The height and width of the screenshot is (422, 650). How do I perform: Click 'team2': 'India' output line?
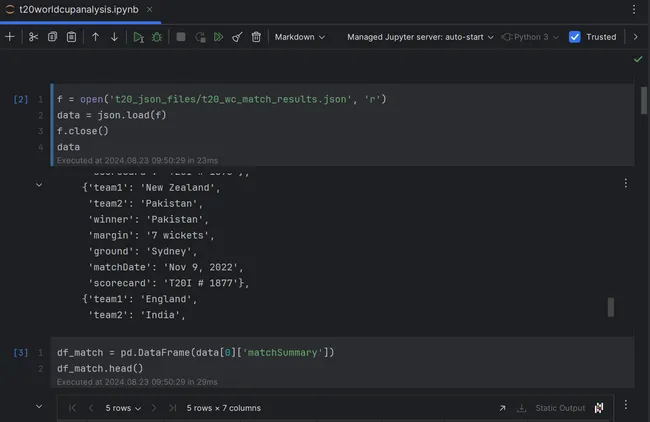click(x=136, y=315)
